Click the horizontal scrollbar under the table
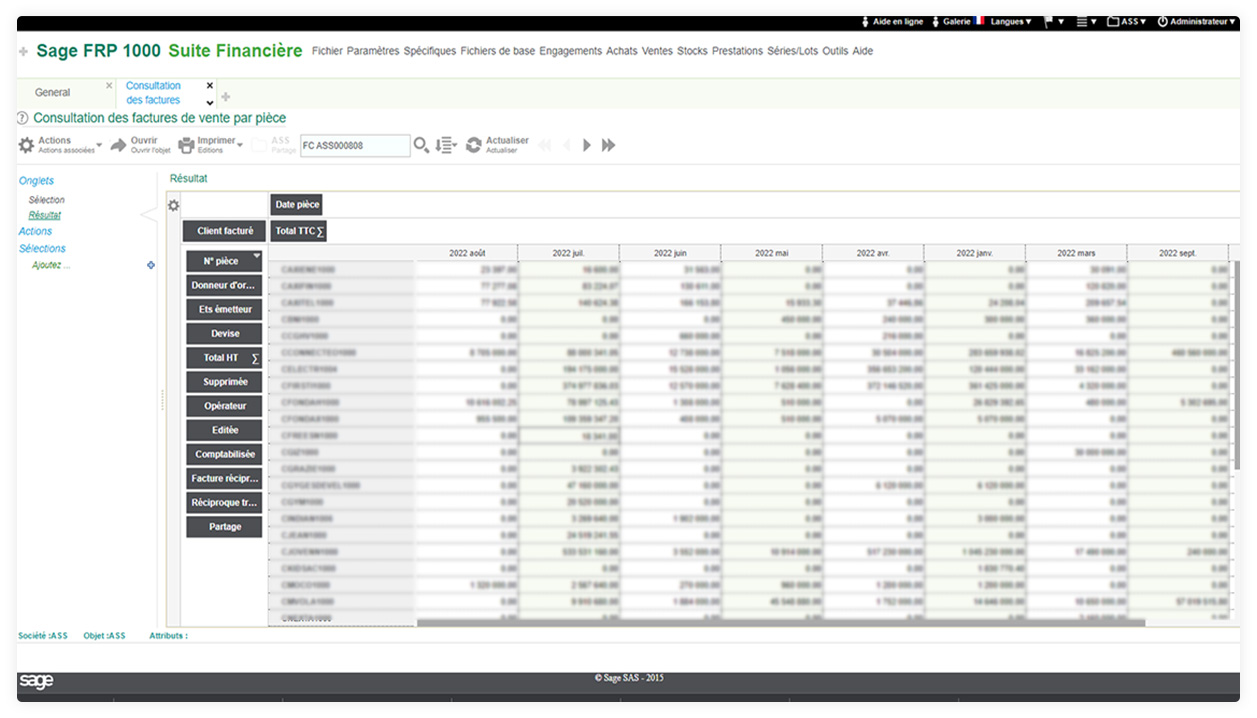The width and height of the screenshot is (1257, 718). click(780, 623)
